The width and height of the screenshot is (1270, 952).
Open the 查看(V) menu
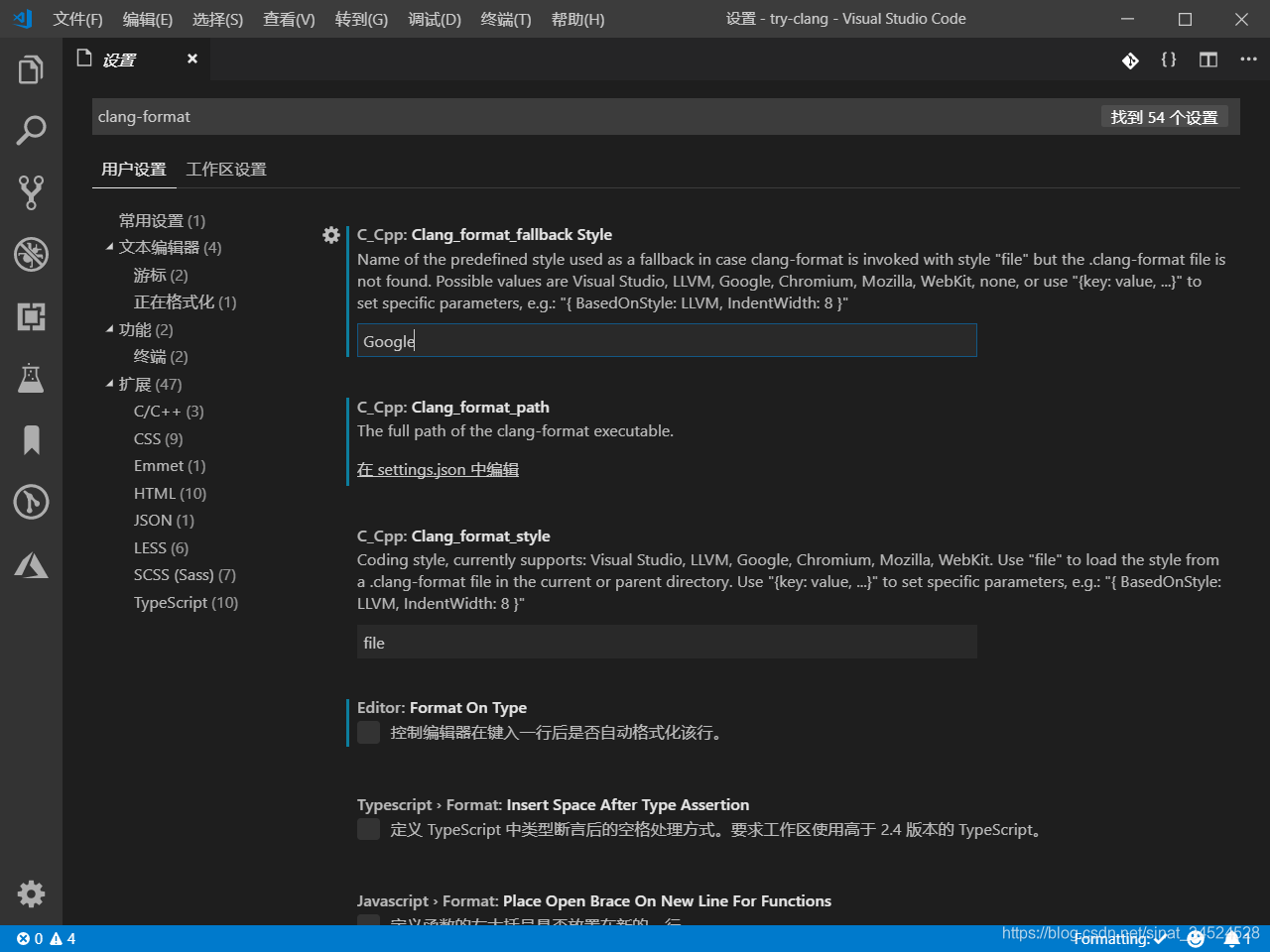[x=289, y=19]
